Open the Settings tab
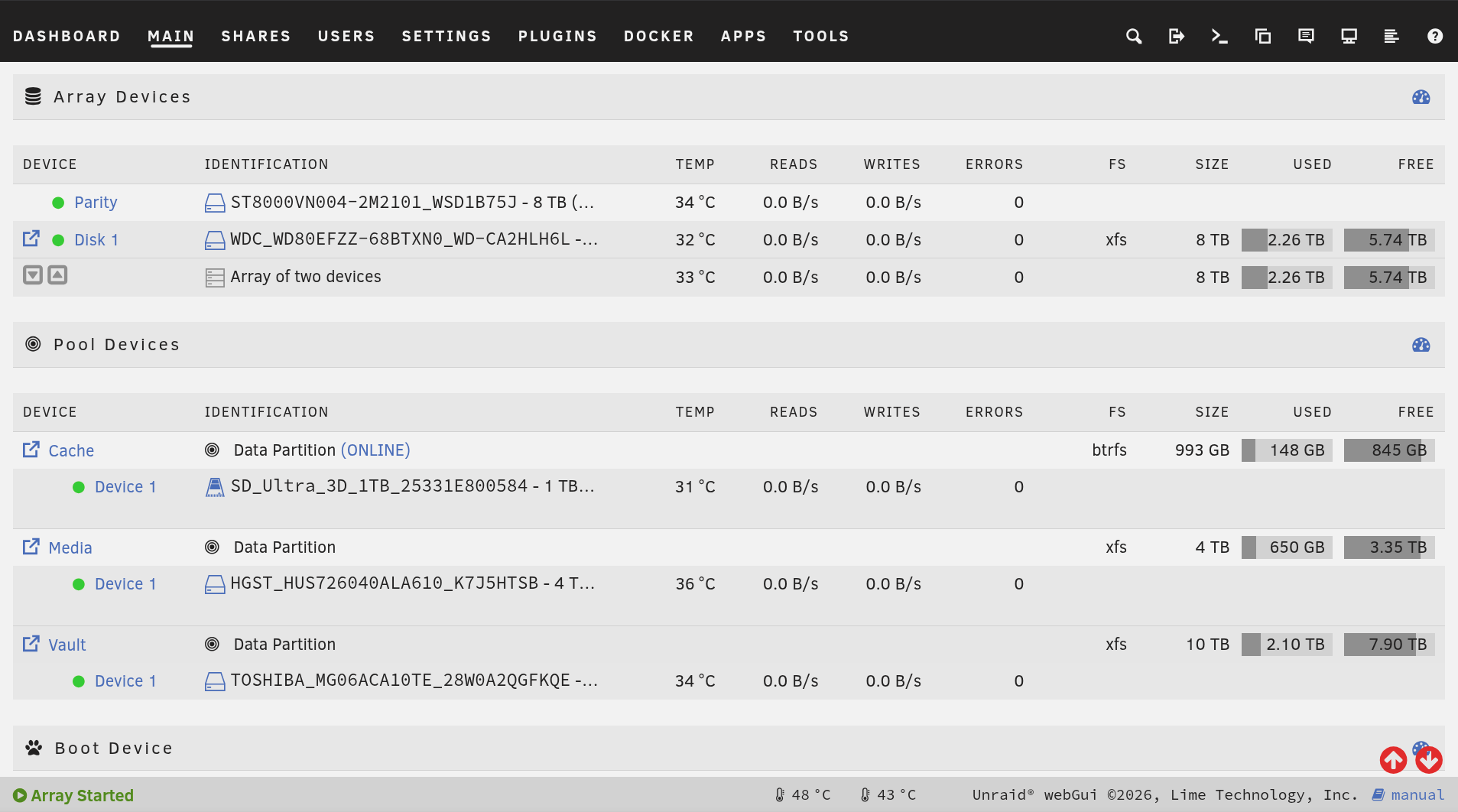This screenshot has height=812, width=1458. (x=446, y=36)
